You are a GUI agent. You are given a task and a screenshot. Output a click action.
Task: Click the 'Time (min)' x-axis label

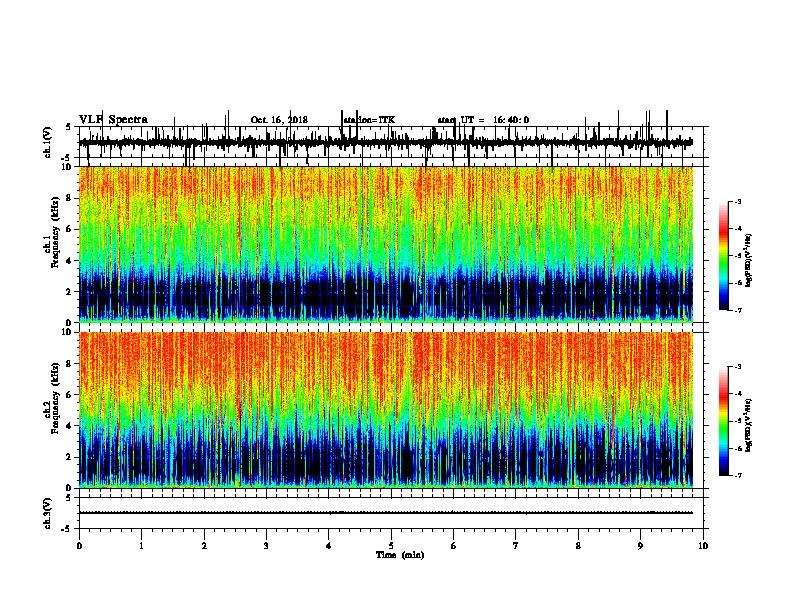click(400, 555)
